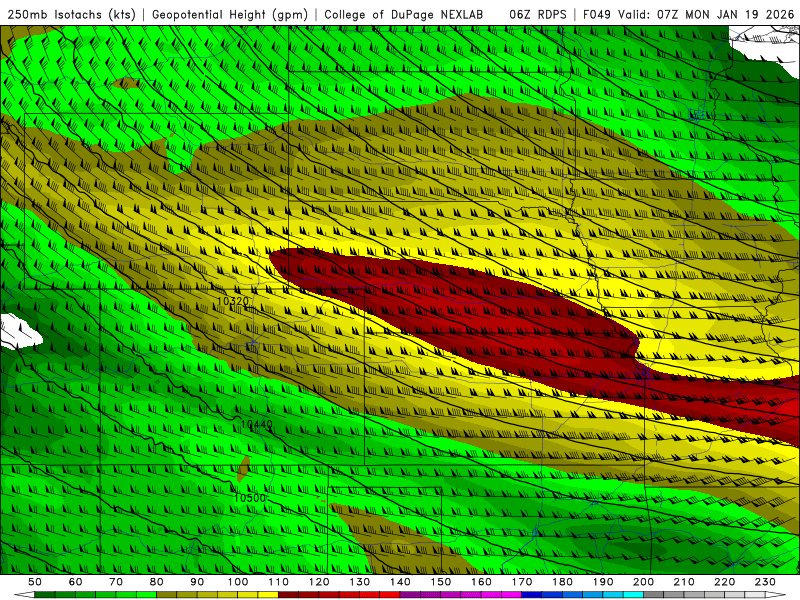Click the '06Z RDPS' model run label

[x=538, y=14]
